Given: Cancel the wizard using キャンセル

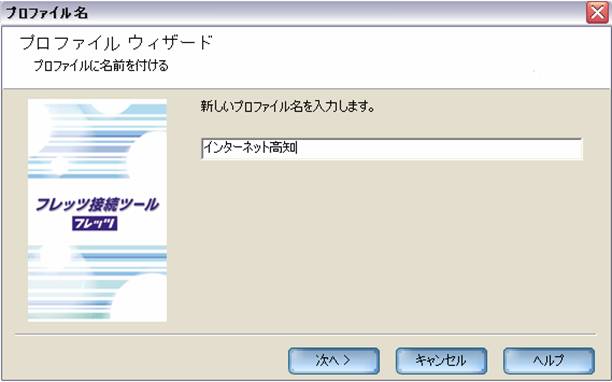Looking at the screenshot, I should point(441,361).
